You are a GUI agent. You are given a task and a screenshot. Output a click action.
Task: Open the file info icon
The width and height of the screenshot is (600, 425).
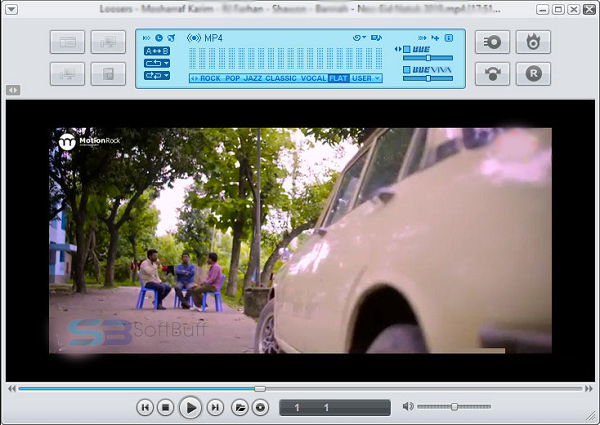click(449, 38)
